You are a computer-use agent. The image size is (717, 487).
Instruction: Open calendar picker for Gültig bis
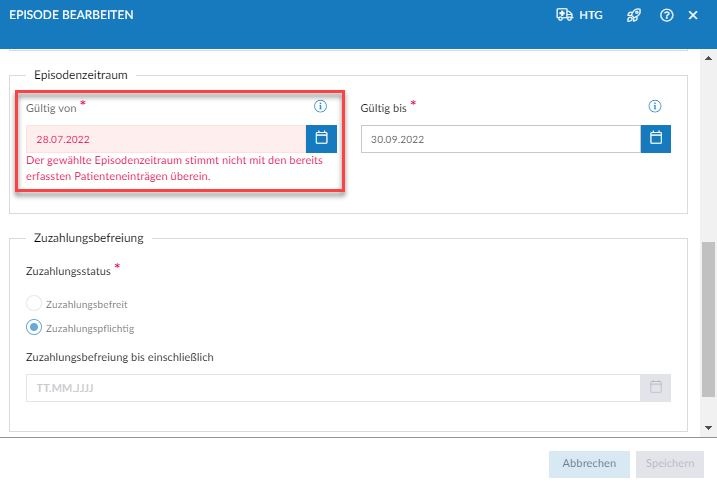point(656,139)
